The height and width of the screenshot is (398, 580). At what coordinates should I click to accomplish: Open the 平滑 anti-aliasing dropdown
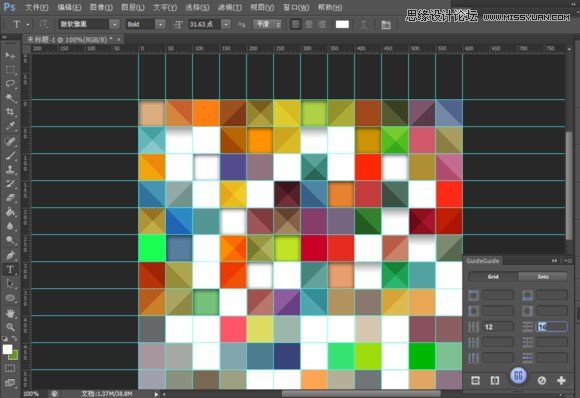point(267,24)
